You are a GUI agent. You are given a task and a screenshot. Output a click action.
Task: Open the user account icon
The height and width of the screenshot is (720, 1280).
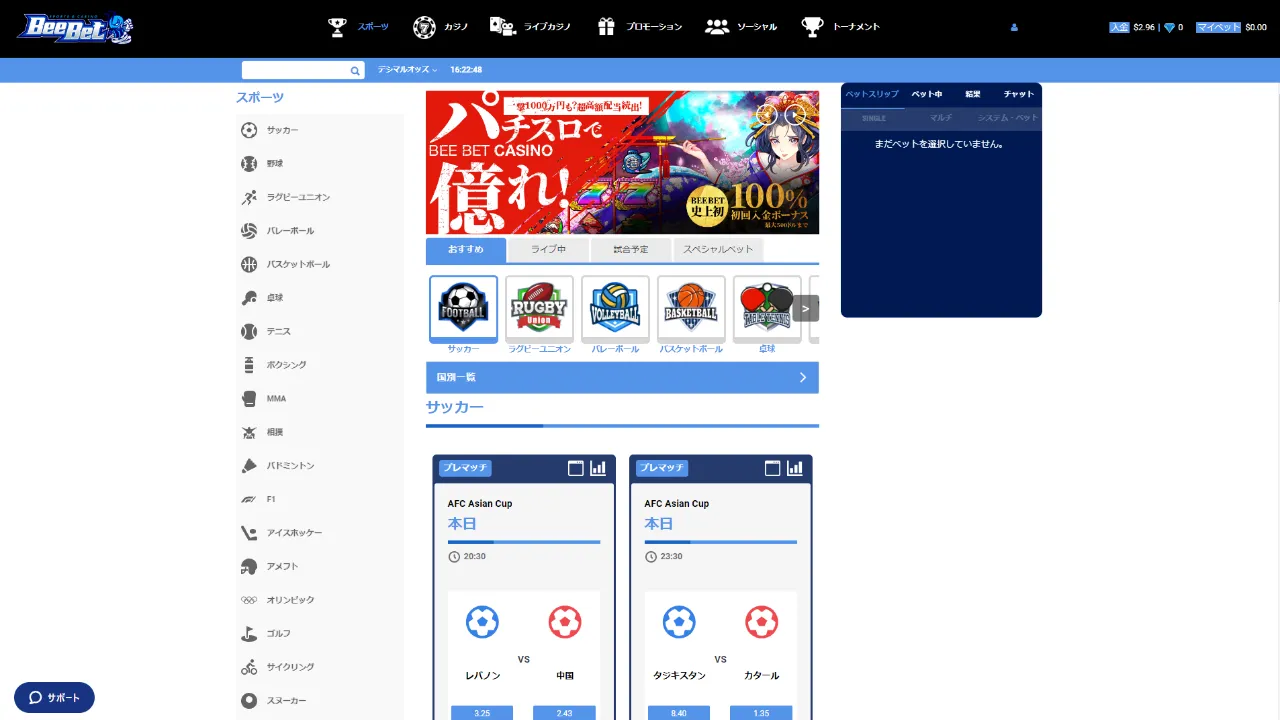click(x=1014, y=28)
